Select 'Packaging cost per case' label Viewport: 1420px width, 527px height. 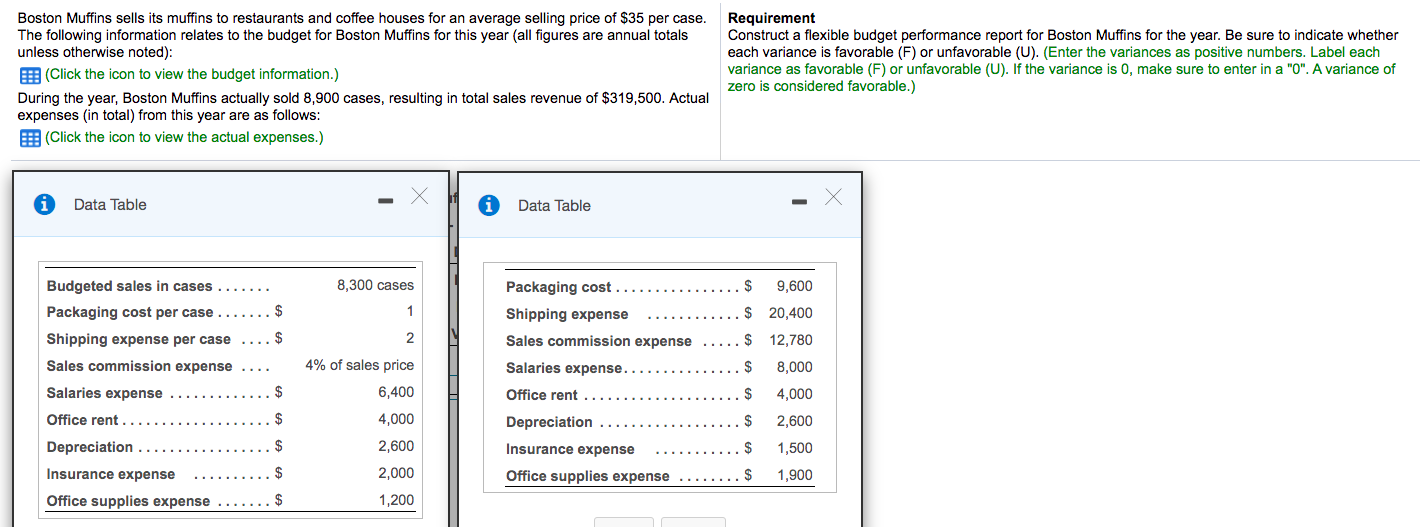tap(130, 312)
